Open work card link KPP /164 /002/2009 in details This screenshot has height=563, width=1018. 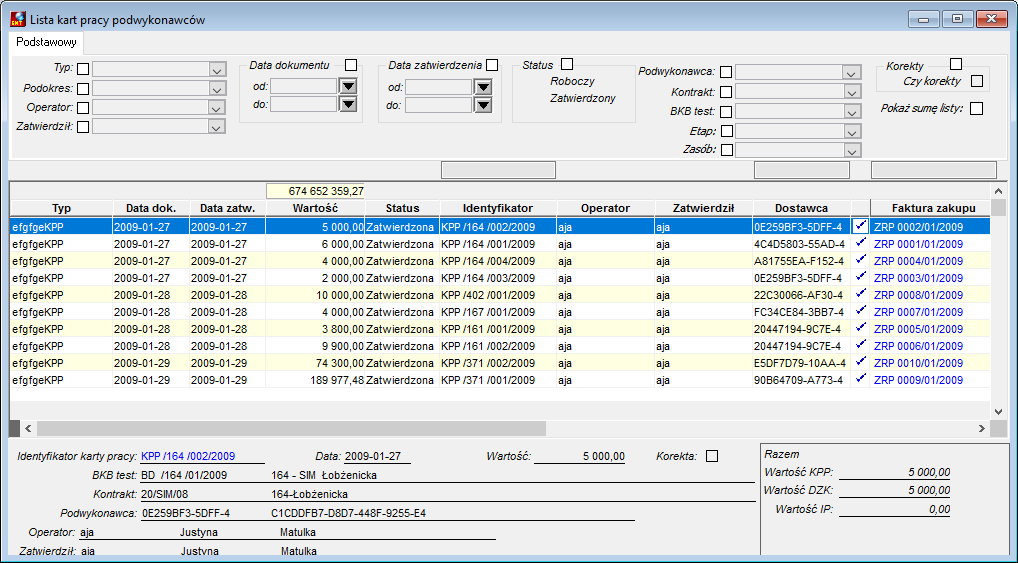point(188,457)
